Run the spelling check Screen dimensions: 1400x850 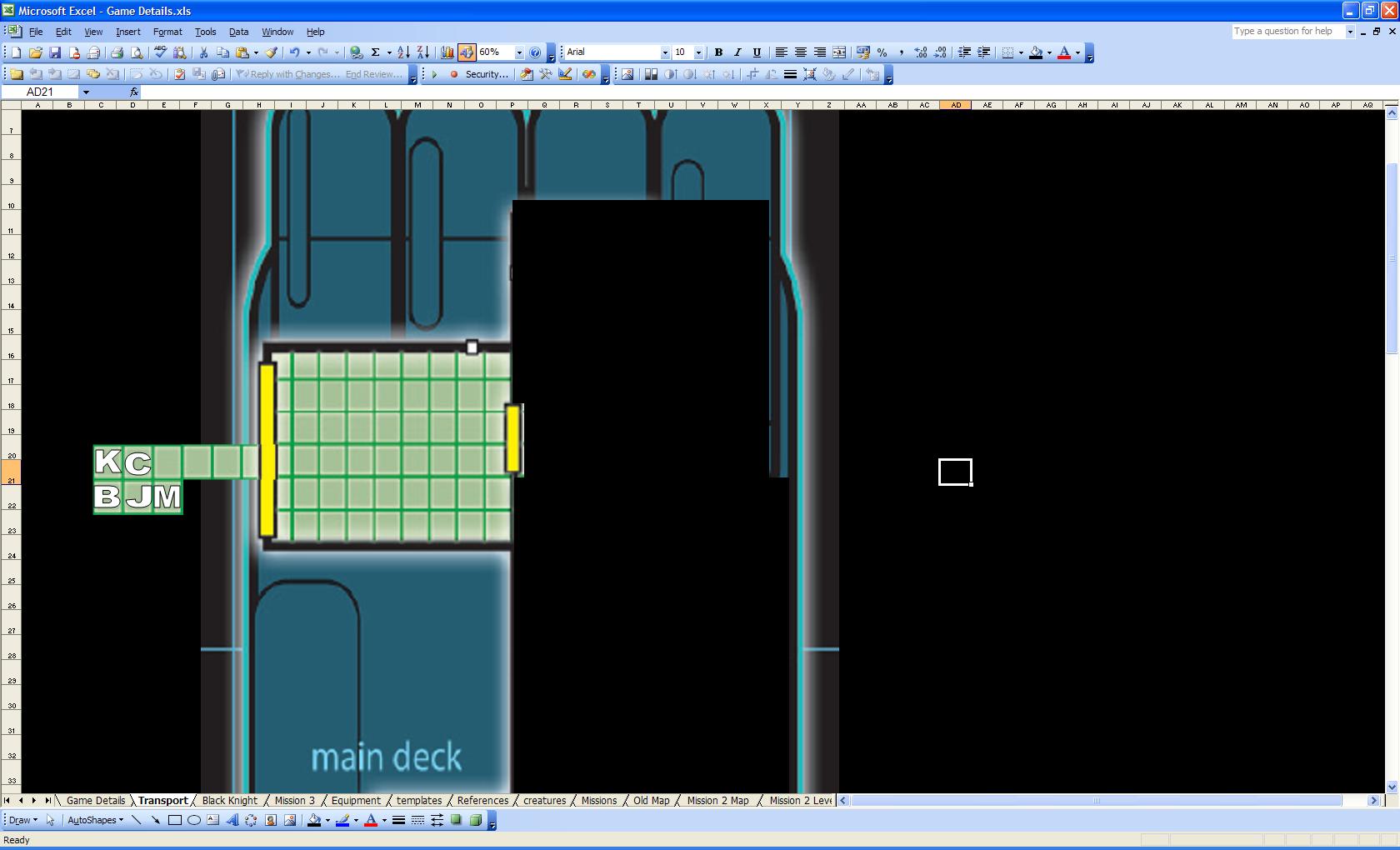[x=160, y=52]
